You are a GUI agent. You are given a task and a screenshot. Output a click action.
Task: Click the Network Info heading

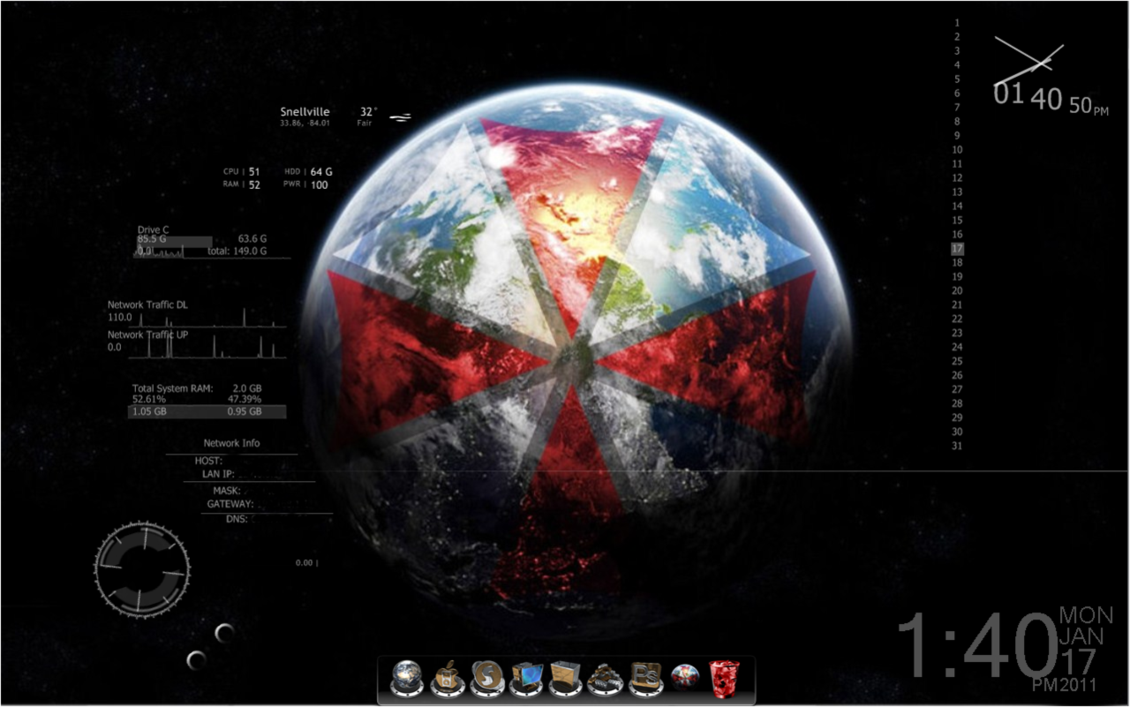pyautogui.click(x=231, y=443)
